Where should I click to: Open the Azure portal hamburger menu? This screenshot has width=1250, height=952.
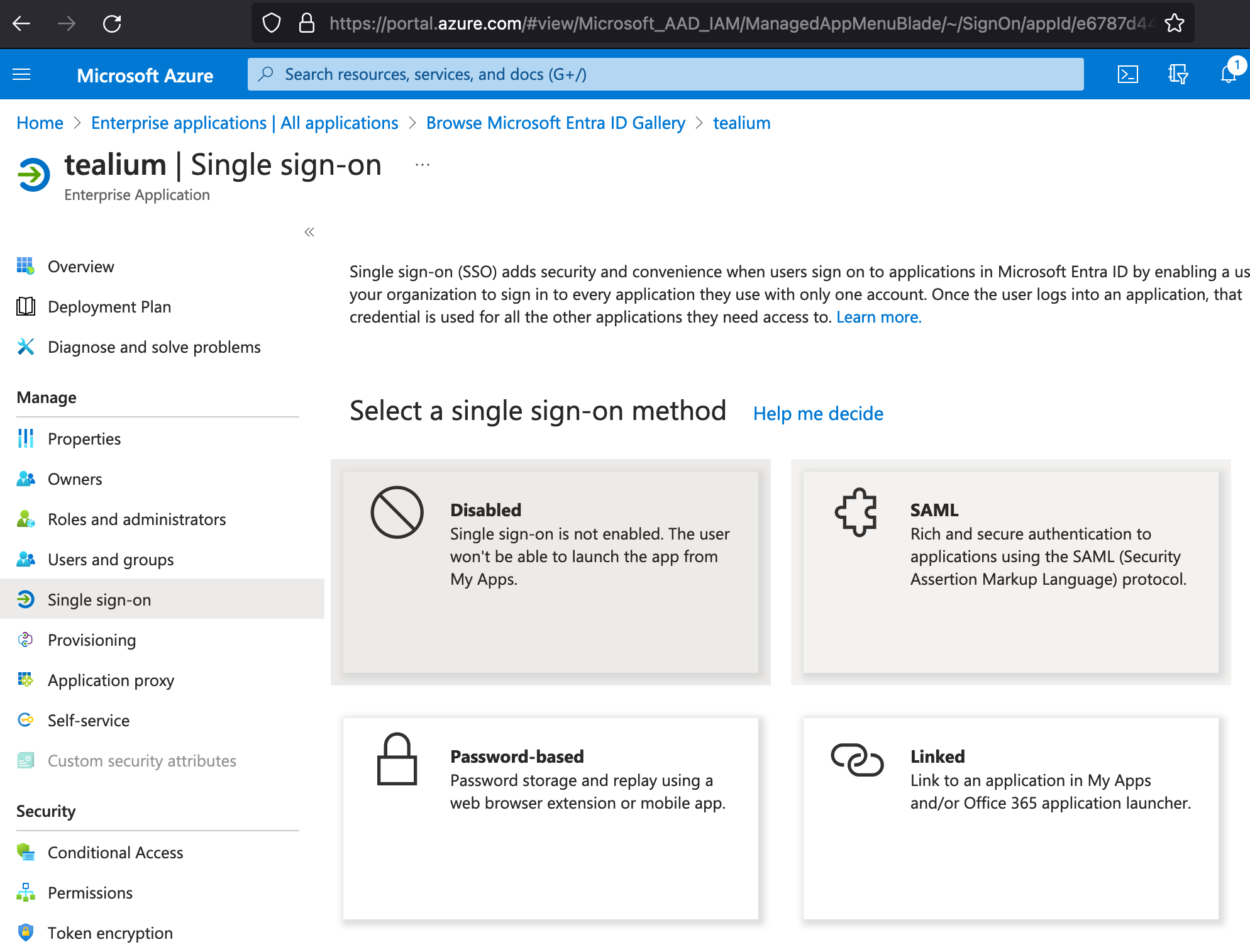(21, 75)
